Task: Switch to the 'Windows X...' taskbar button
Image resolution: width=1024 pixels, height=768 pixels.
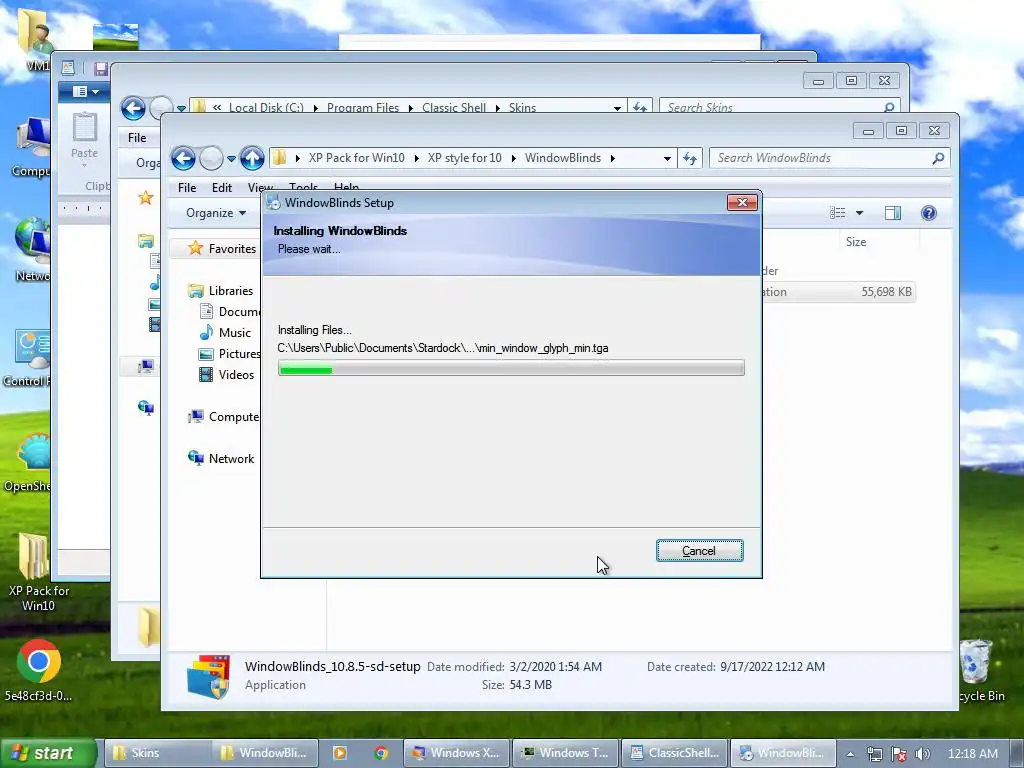Action: 456,753
